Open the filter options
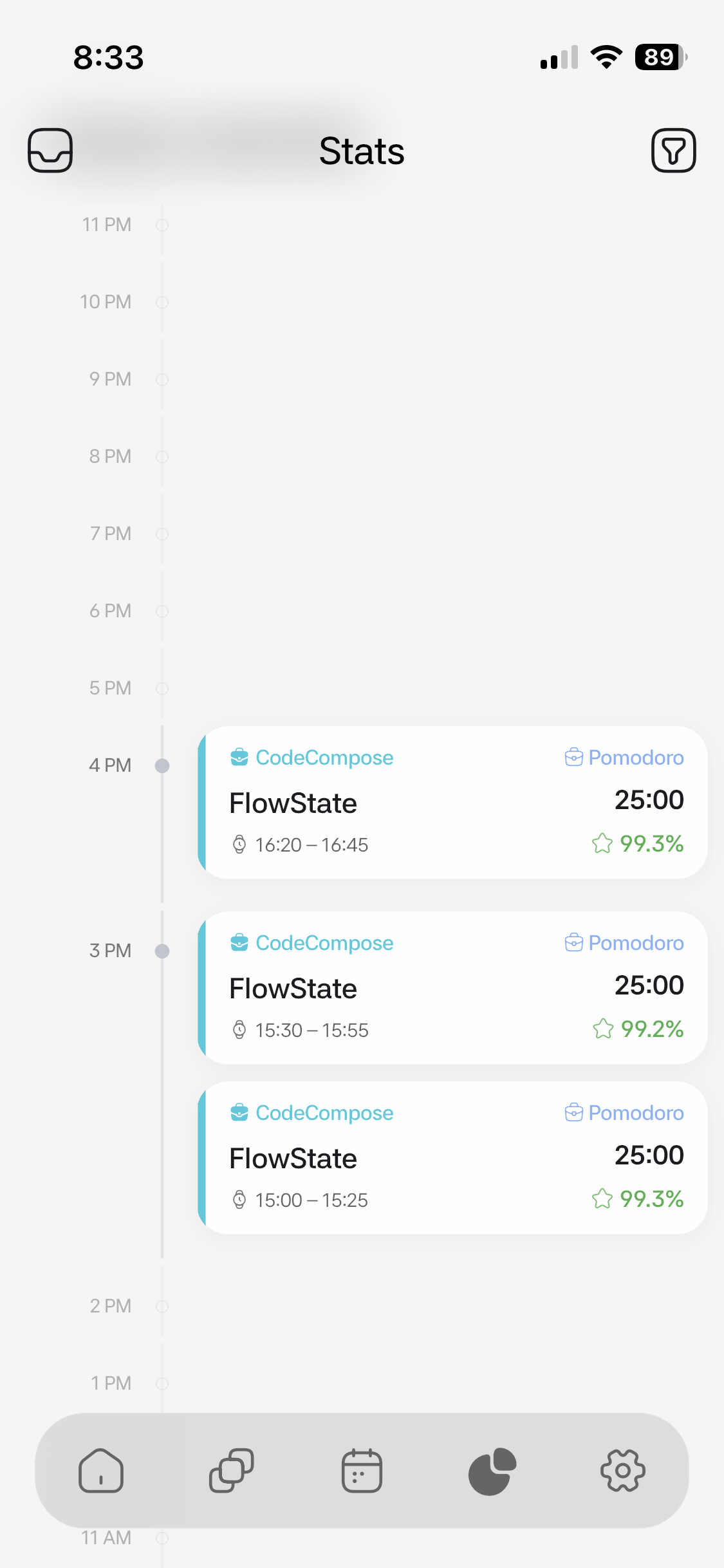The image size is (724, 1568). (x=673, y=151)
